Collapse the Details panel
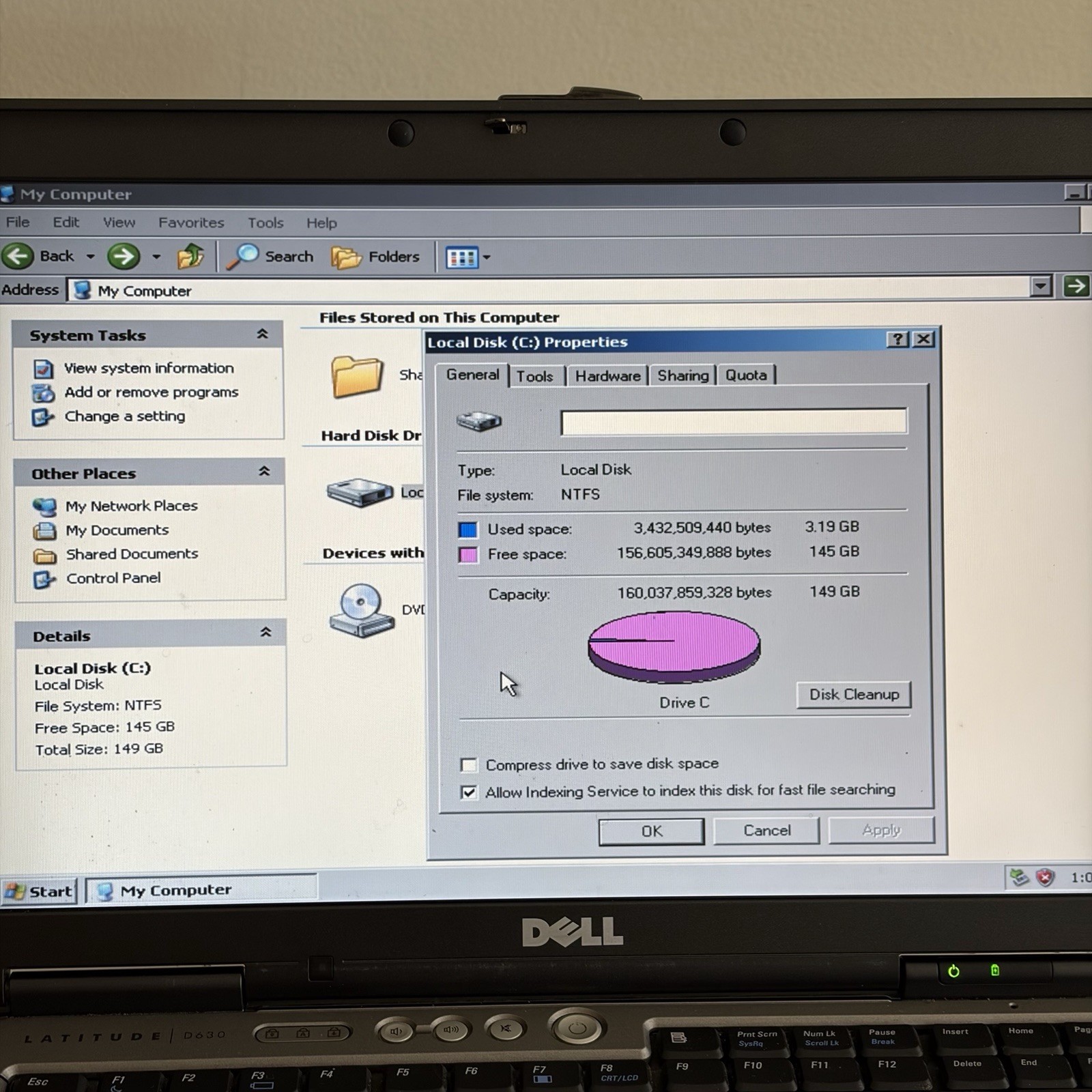This screenshot has width=1092, height=1092. coord(265,633)
